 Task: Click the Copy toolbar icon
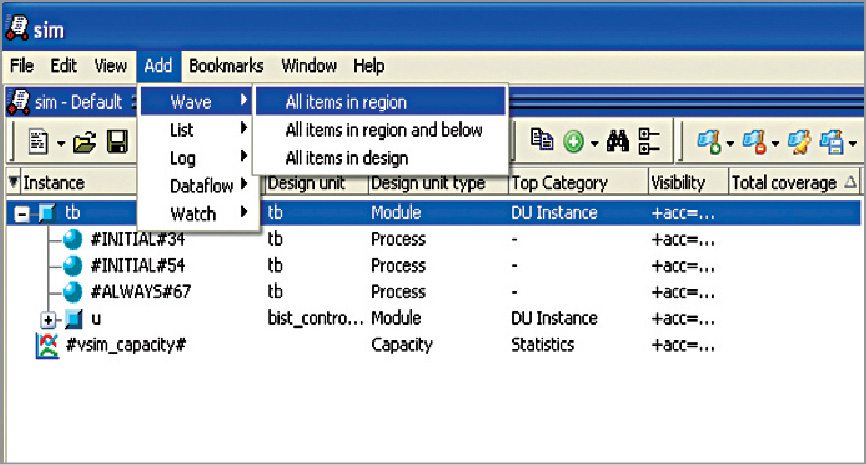coord(542,143)
